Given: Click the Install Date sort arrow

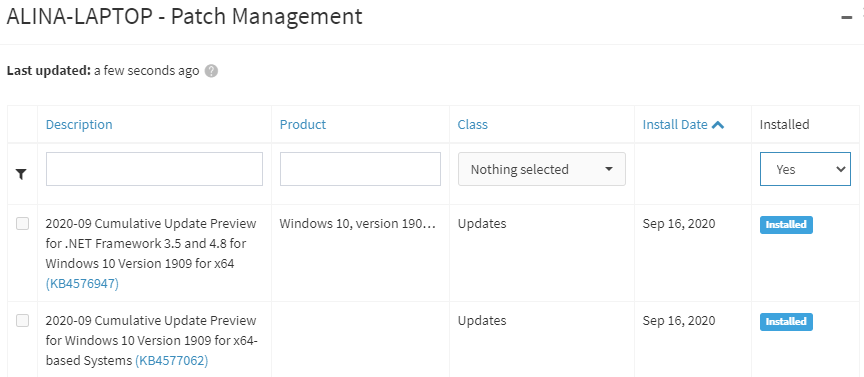Looking at the screenshot, I should [x=717, y=125].
